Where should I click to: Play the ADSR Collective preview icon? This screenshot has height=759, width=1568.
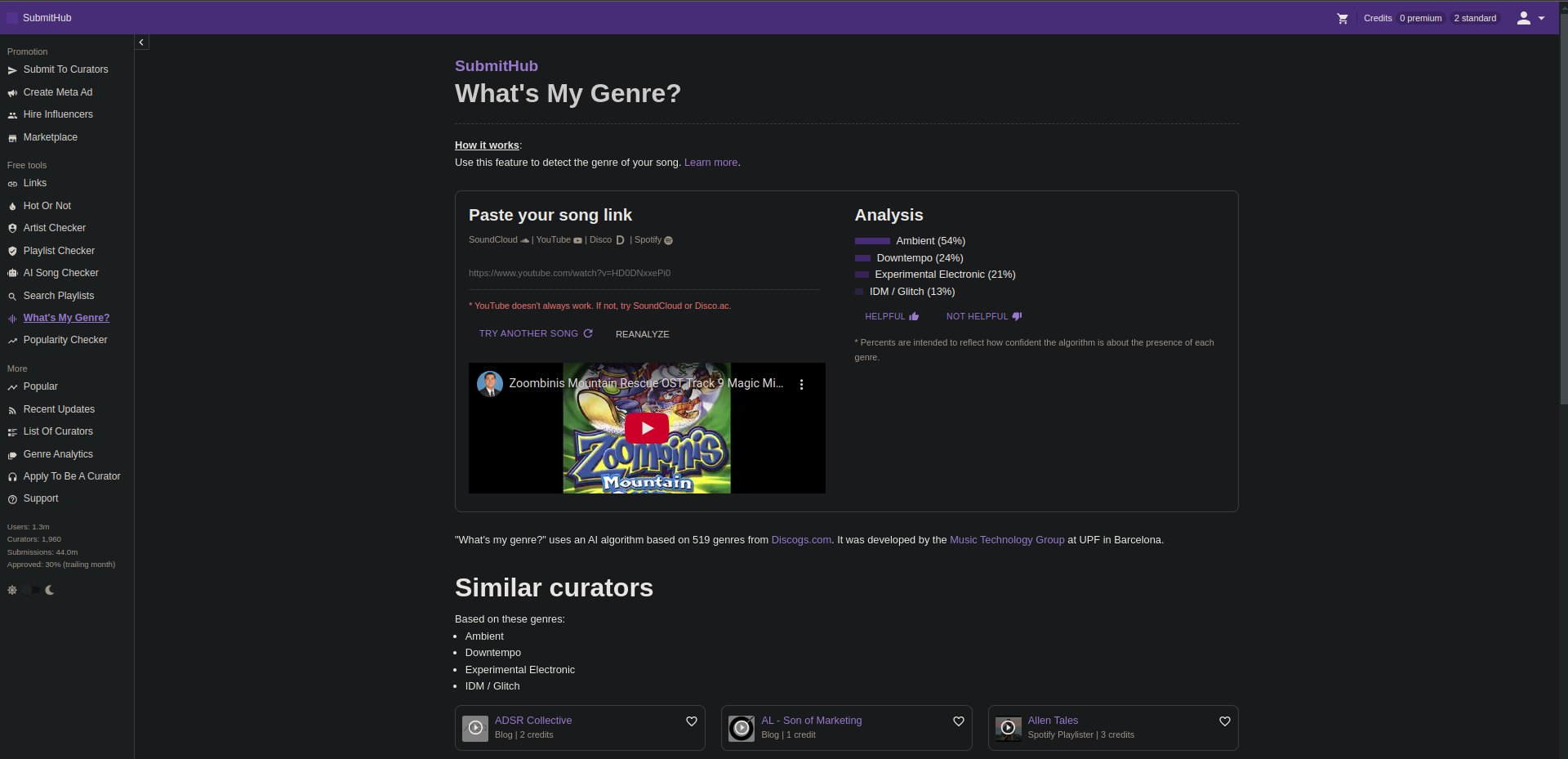pyautogui.click(x=475, y=728)
